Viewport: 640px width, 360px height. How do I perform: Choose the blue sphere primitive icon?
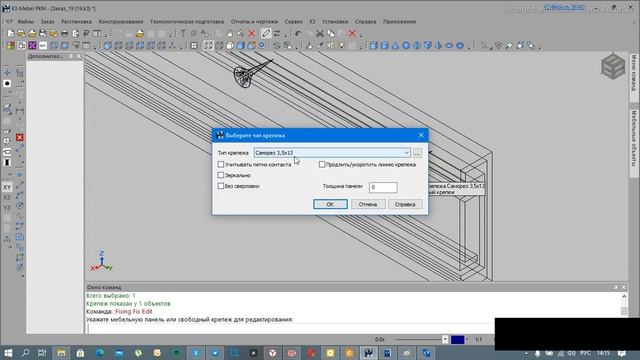click(x=406, y=45)
